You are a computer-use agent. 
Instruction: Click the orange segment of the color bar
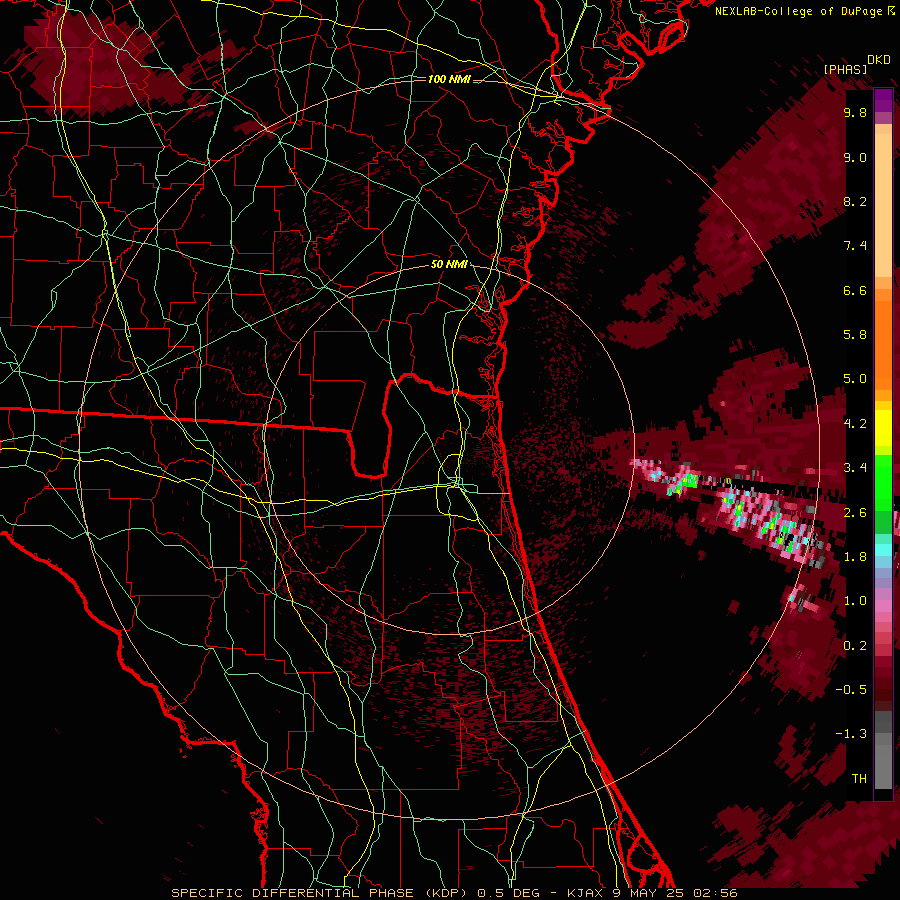point(883,340)
